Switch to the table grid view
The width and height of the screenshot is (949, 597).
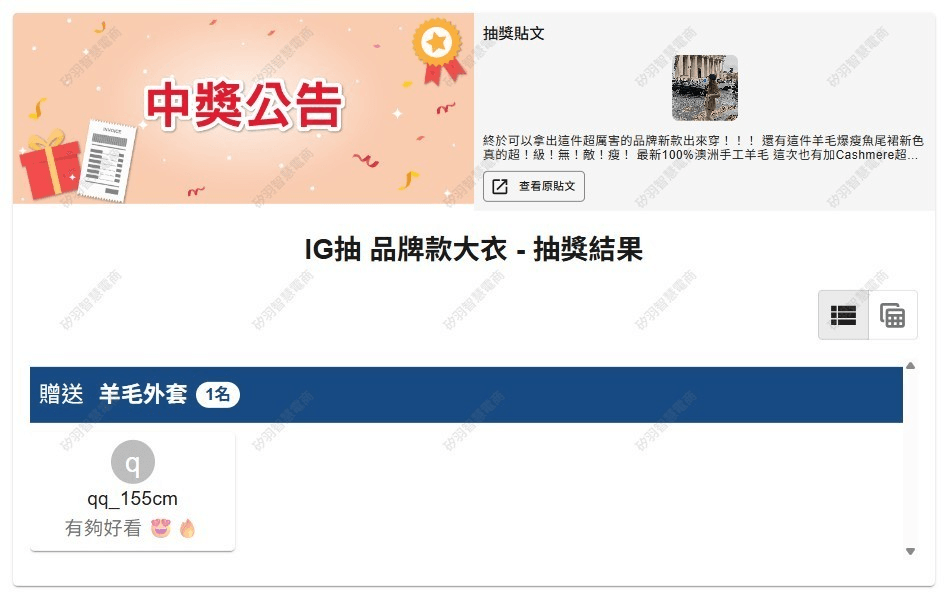(x=893, y=315)
